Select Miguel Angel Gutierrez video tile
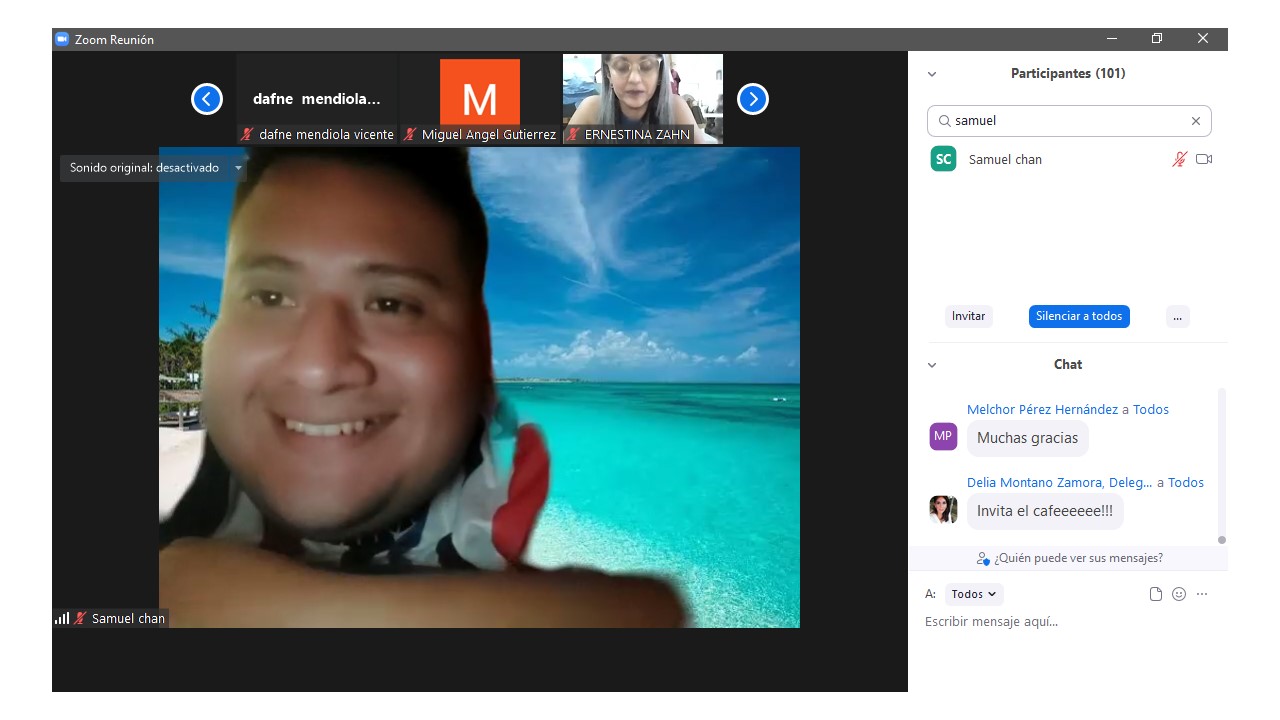 480,99
